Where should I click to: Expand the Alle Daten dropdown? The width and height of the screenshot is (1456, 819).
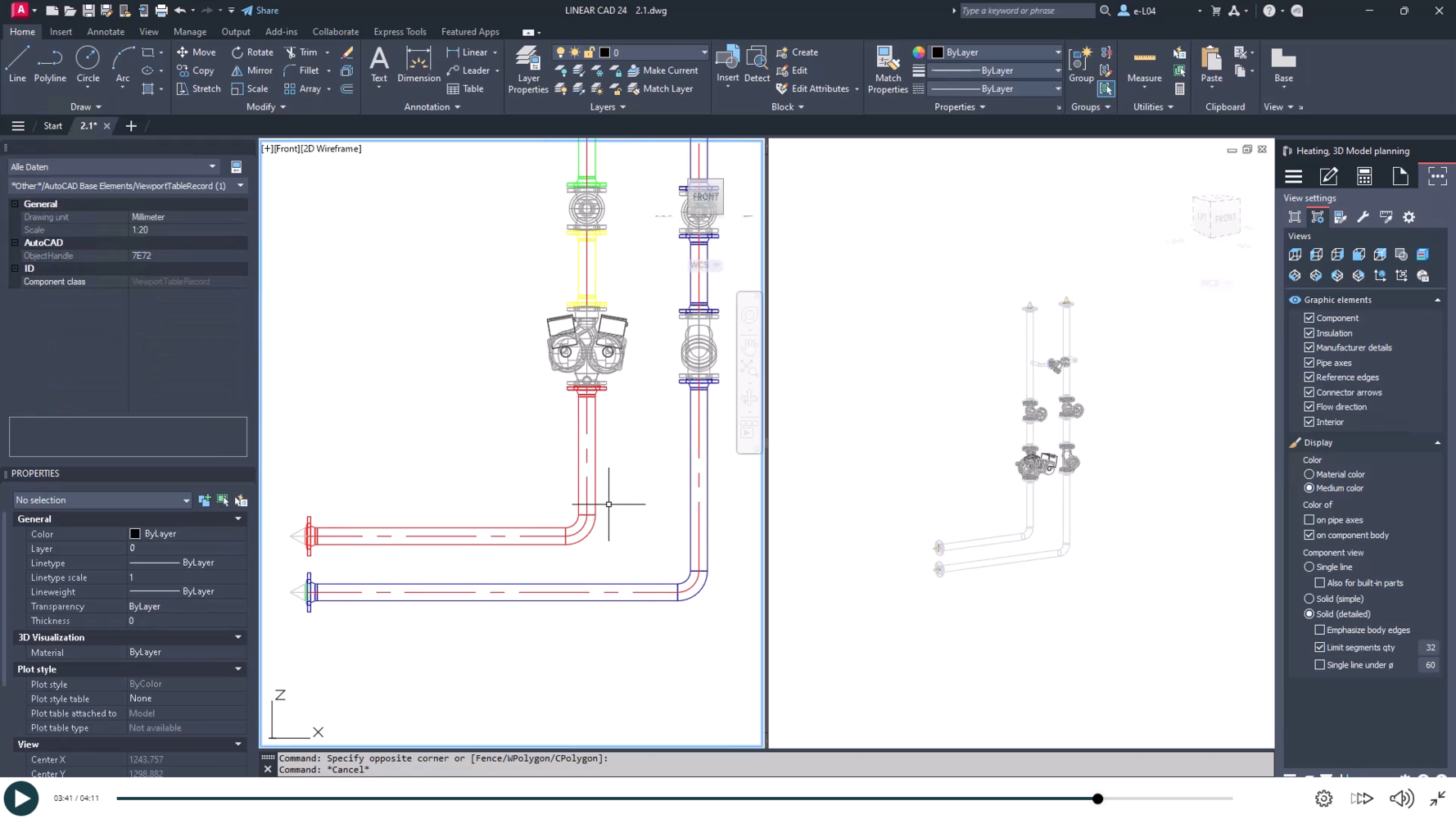(212, 166)
